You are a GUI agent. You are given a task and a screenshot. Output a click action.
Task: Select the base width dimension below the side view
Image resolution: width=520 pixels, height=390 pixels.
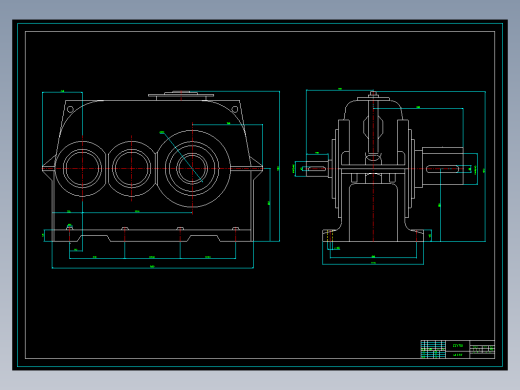(x=373, y=264)
